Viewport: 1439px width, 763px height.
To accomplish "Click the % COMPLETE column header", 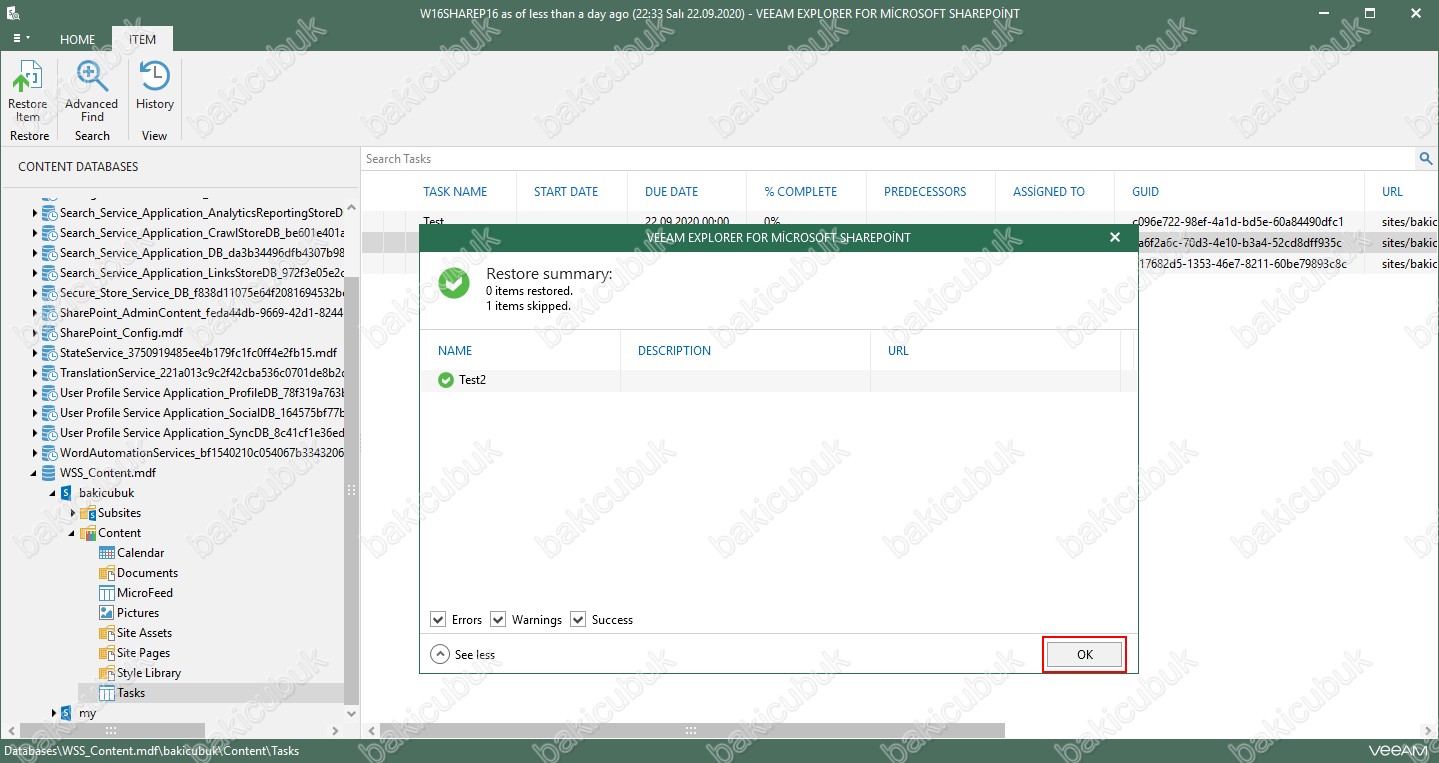I will (801, 191).
